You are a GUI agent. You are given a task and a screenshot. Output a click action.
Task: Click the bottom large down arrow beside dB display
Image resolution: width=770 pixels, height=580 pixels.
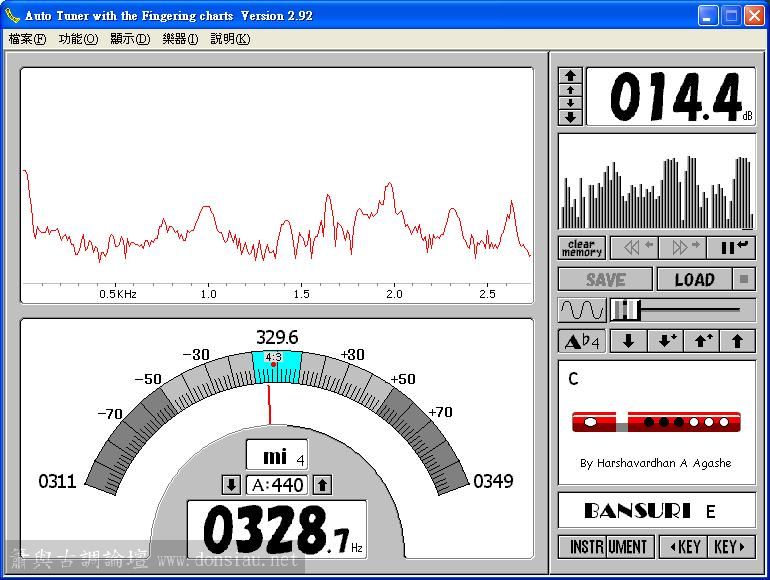[570, 117]
